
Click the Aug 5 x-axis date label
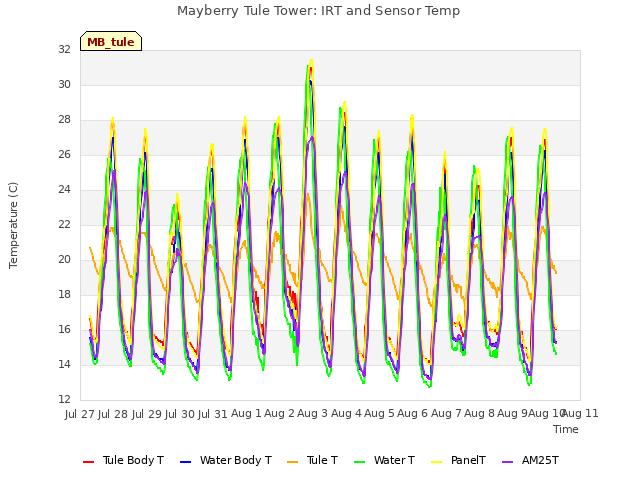click(x=380, y=413)
